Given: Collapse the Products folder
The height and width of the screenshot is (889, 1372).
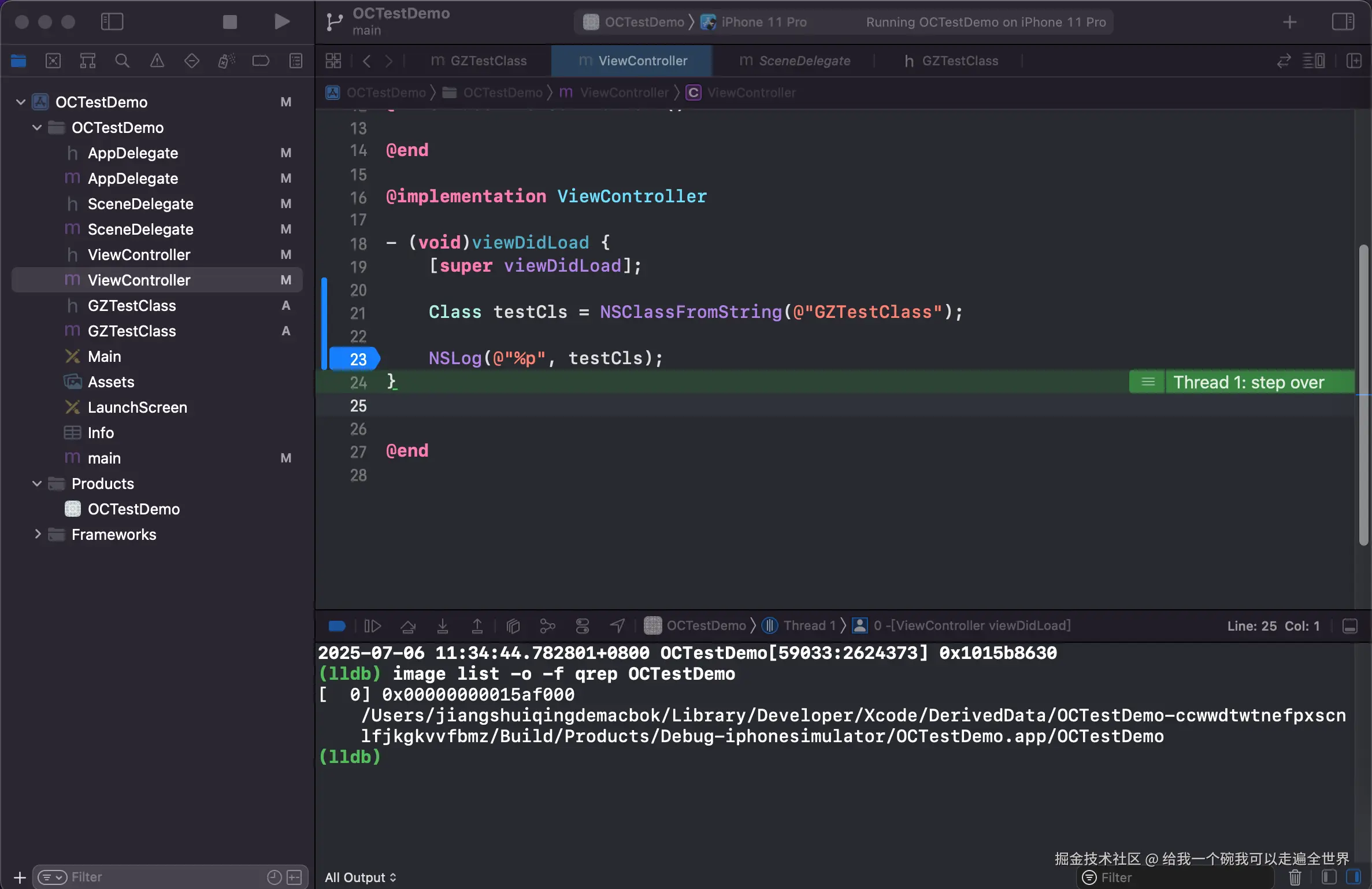Looking at the screenshot, I should pyautogui.click(x=37, y=484).
